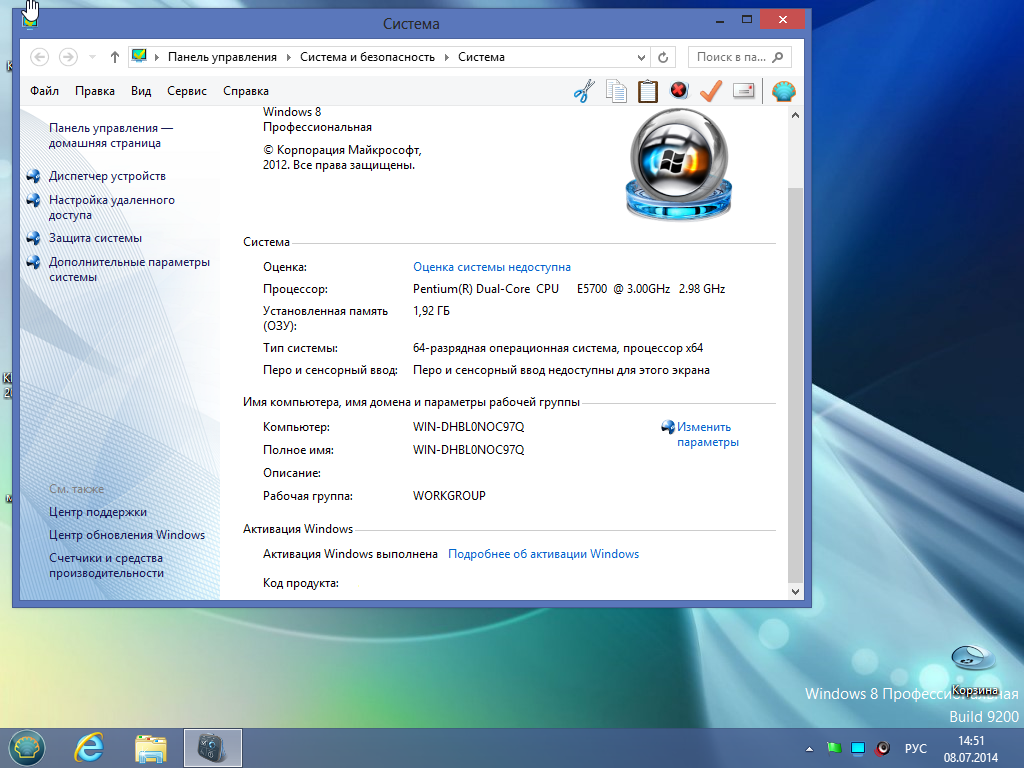The image size is (1024, 768).
Task: Open Подробнее об активации Windows link
Action: [x=543, y=554]
